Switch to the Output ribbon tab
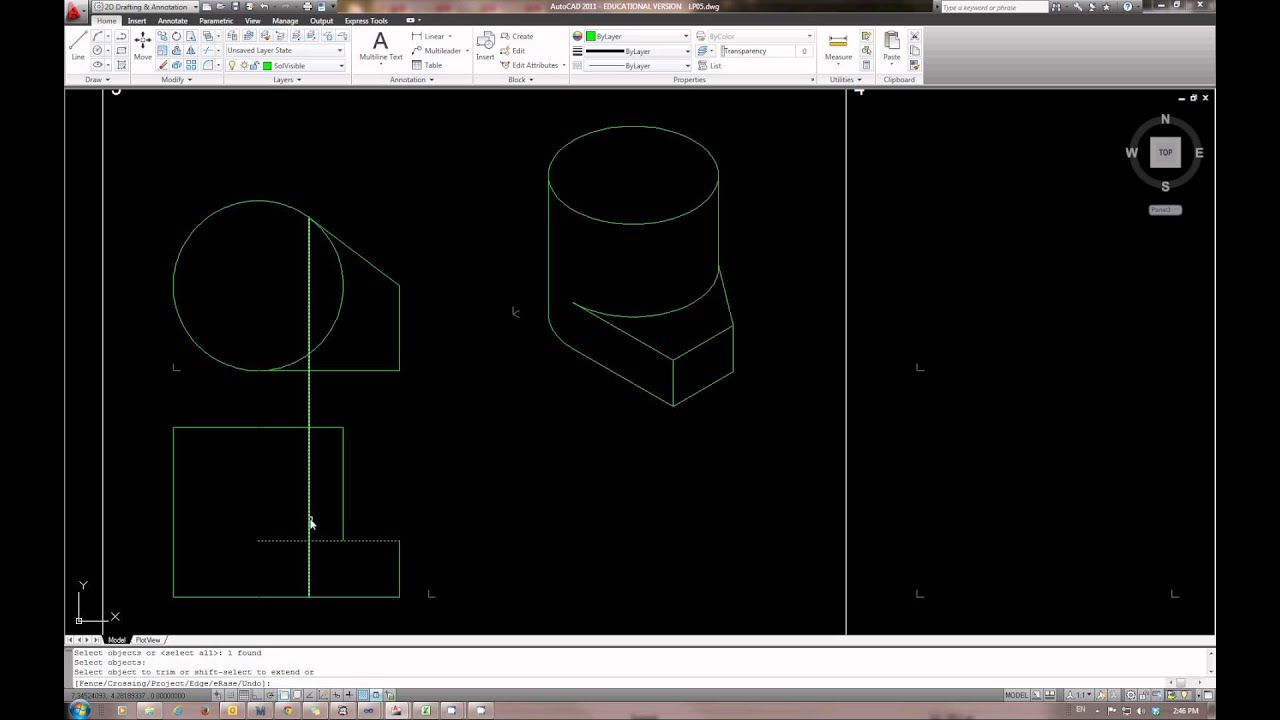This screenshot has width=1280, height=720. [321, 21]
